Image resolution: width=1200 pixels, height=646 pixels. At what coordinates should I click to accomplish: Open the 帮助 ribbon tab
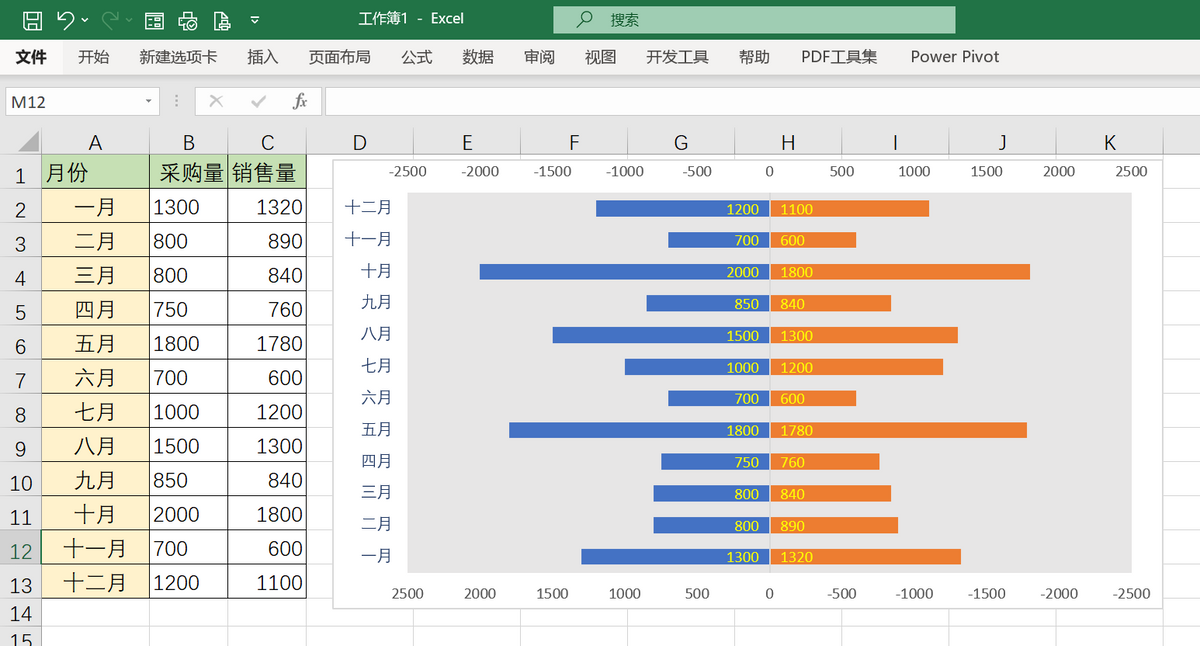click(x=754, y=57)
